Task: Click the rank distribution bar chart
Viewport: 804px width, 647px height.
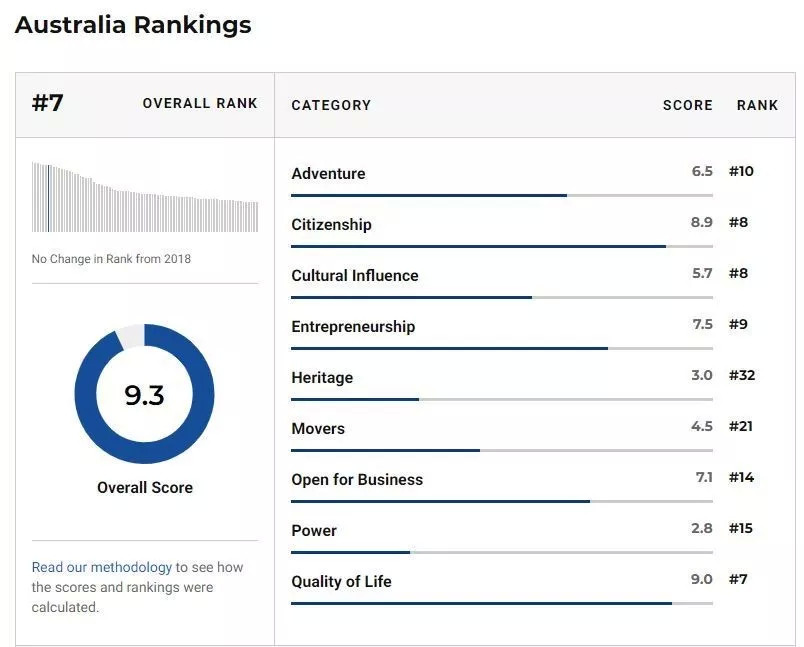Action: [x=145, y=197]
